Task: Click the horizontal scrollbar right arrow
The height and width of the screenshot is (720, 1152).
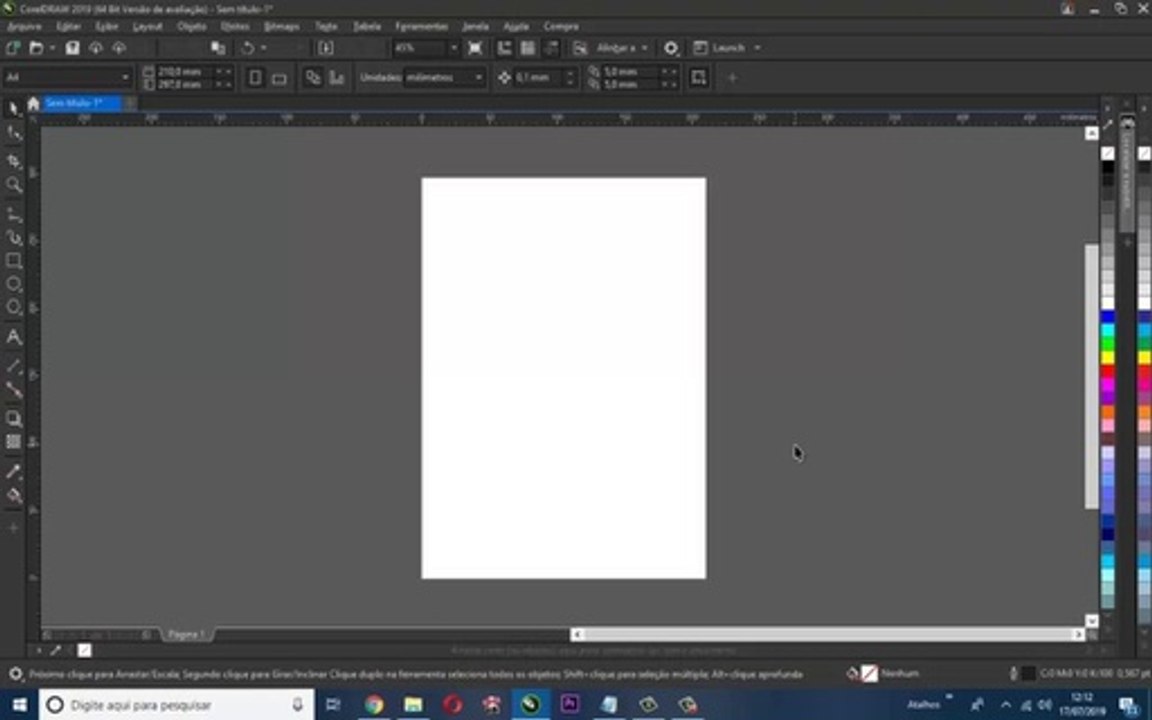Action: coord(1078,634)
